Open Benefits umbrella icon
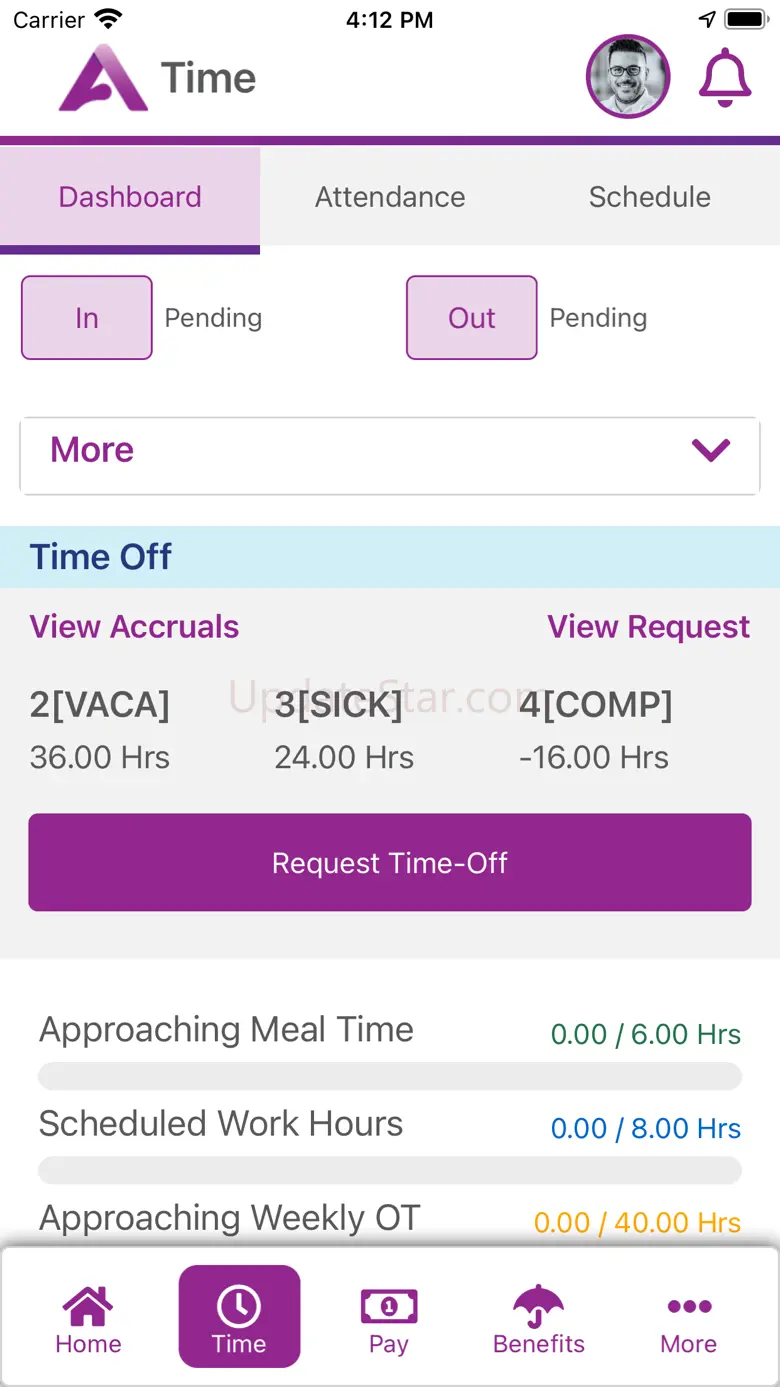780x1387 pixels. [x=539, y=1305]
